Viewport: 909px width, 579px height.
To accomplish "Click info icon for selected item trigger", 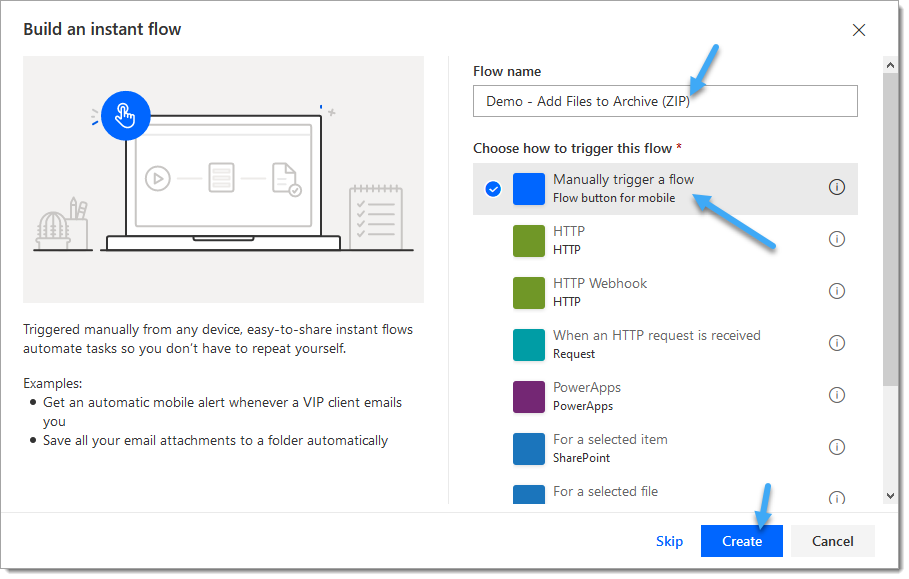I will pyautogui.click(x=836, y=447).
